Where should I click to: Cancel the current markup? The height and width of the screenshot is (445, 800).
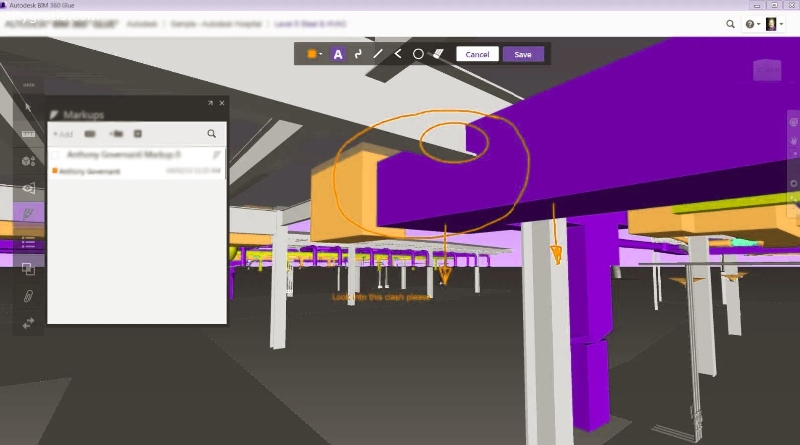477,54
